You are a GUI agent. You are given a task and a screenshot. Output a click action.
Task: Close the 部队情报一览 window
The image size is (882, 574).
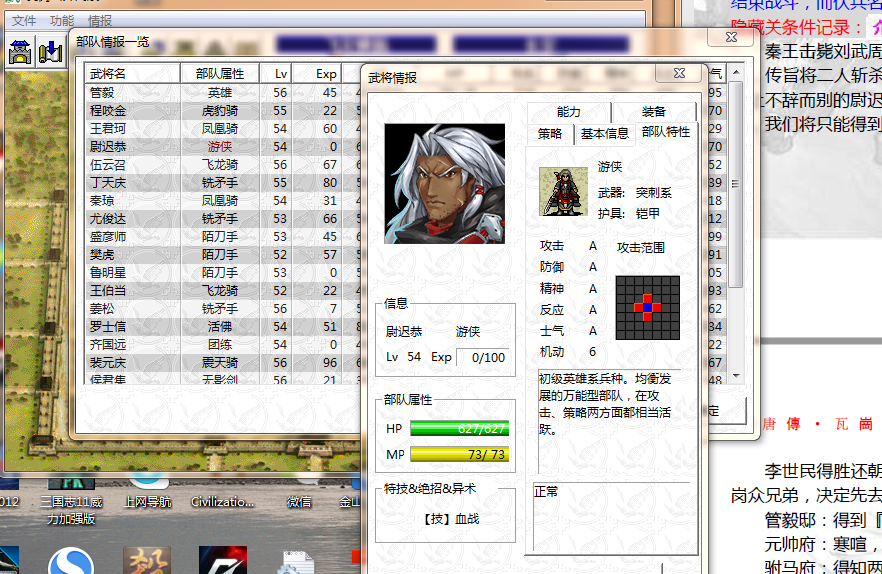tap(731, 37)
